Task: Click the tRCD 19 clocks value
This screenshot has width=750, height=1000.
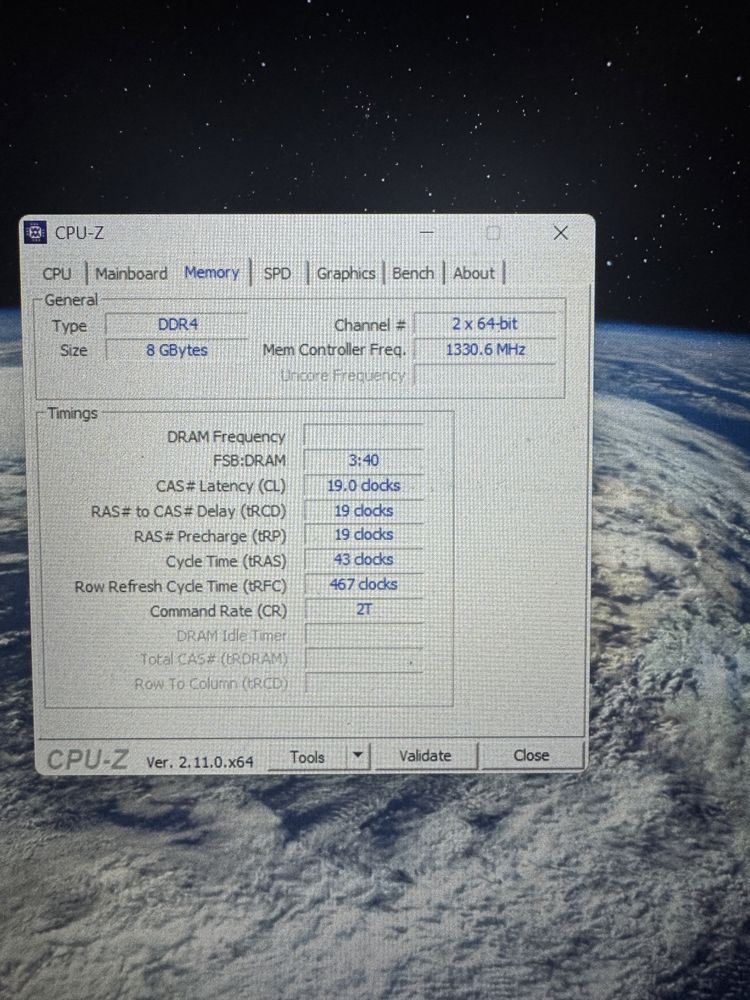Action: (364, 511)
